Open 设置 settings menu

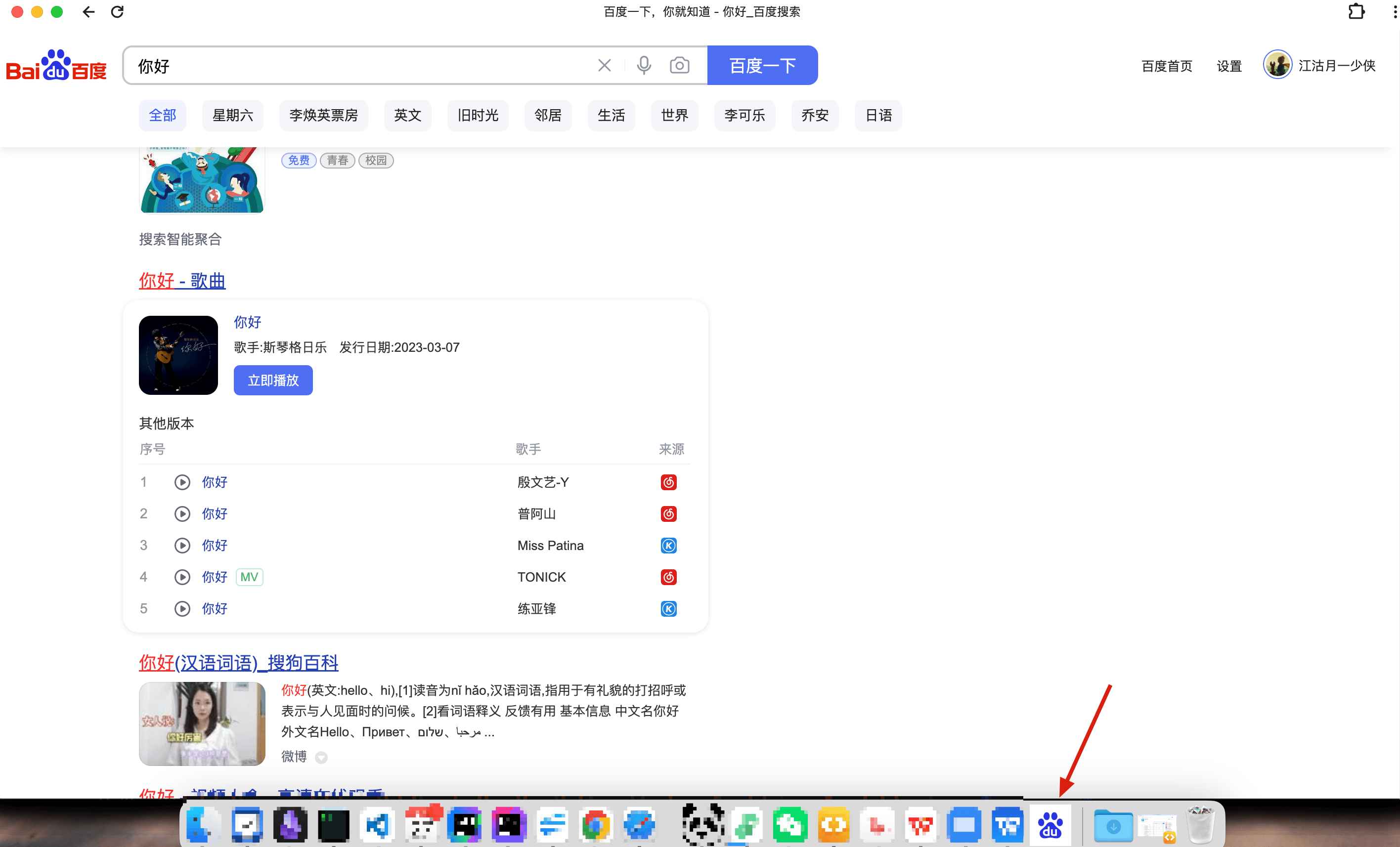pyautogui.click(x=1228, y=66)
